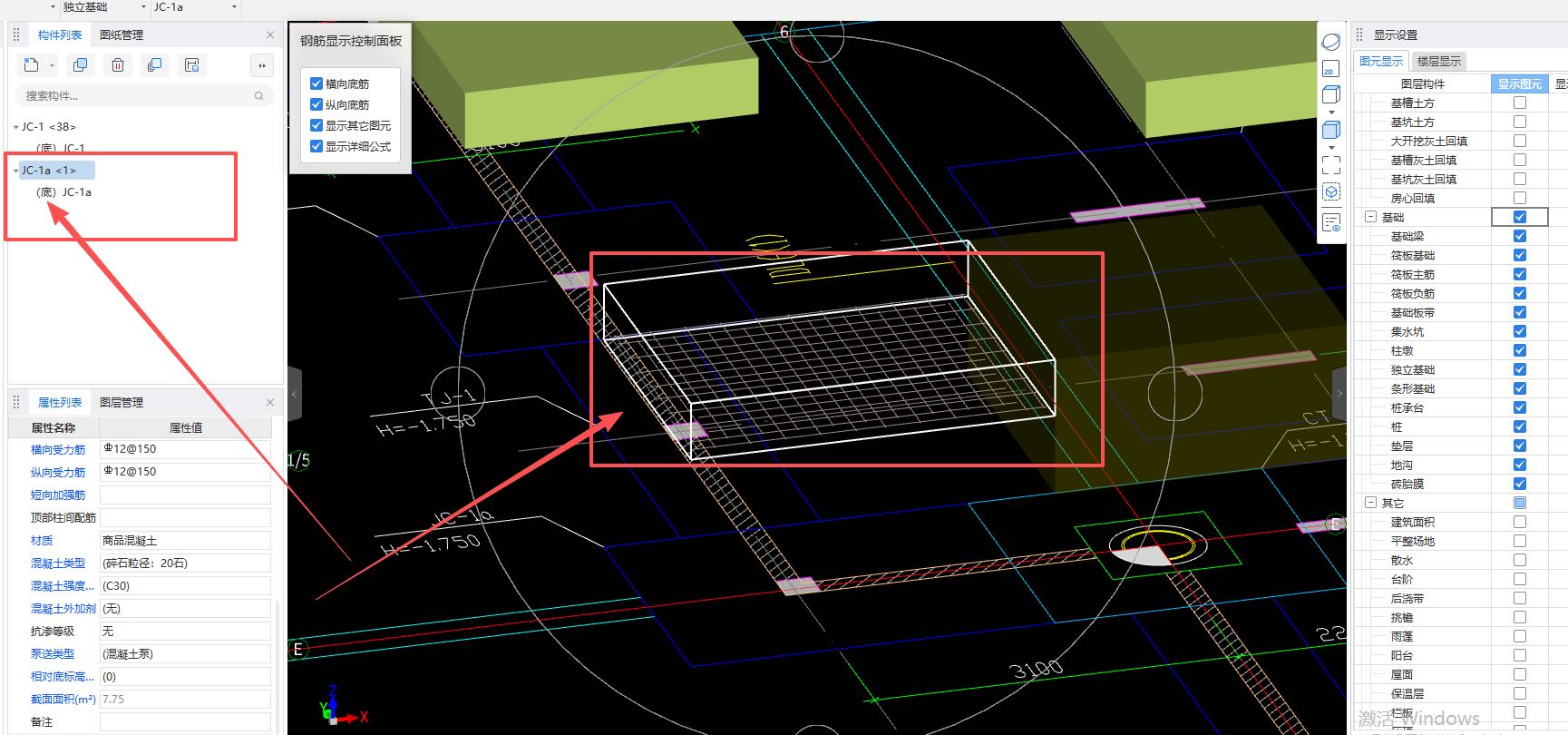Click the 横向受力筋 property link
The width and height of the screenshot is (1568, 735).
(x=58, y=449)
